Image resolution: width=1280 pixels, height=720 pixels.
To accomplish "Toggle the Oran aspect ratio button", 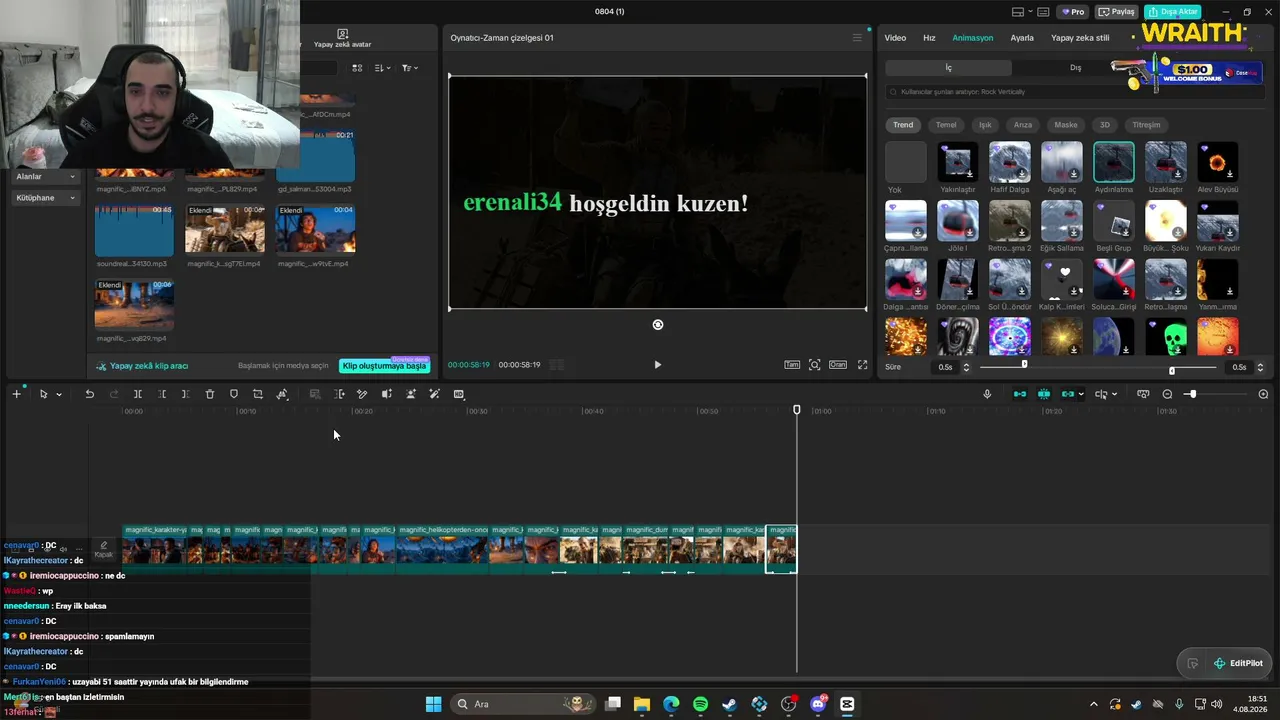I will point(838,365).
